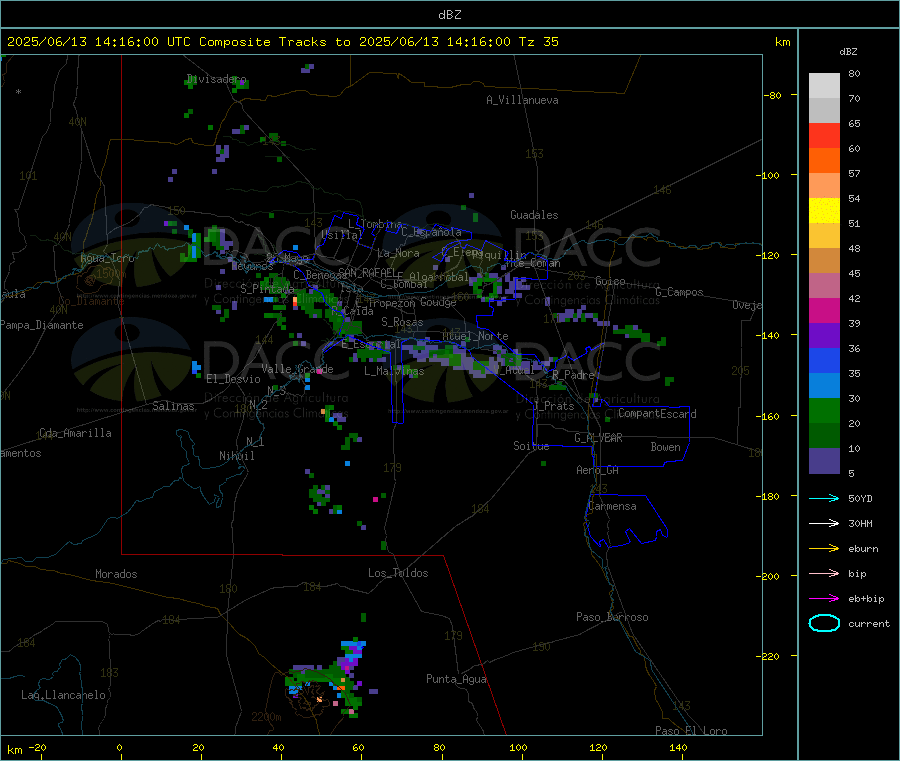Click the 0 km horizontal axis tick
Image resolution: width=900 pixels, height=761 pixels.
(119, 748)
